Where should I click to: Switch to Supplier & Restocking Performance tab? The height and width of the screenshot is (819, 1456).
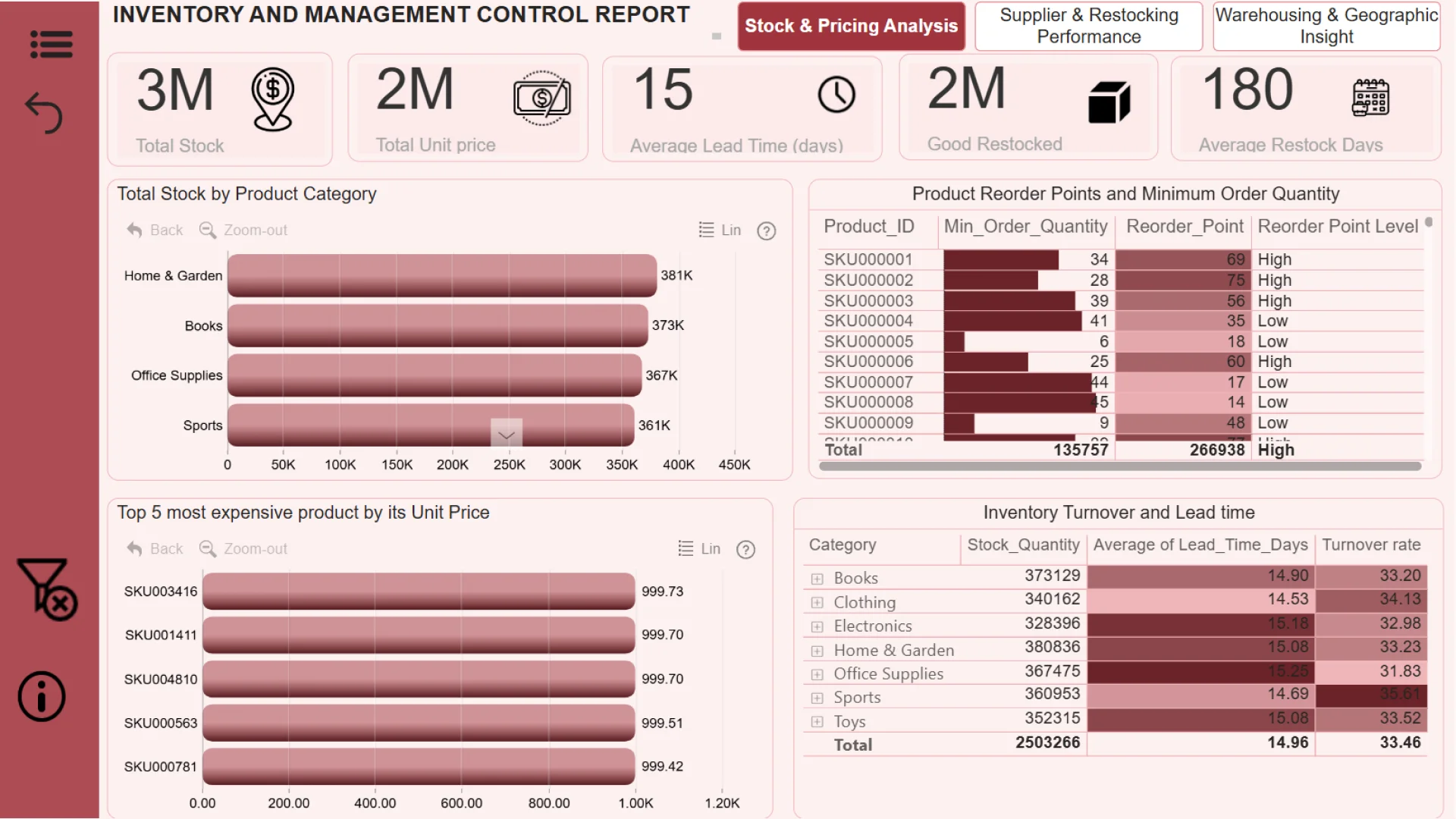tap(1088, 26)
